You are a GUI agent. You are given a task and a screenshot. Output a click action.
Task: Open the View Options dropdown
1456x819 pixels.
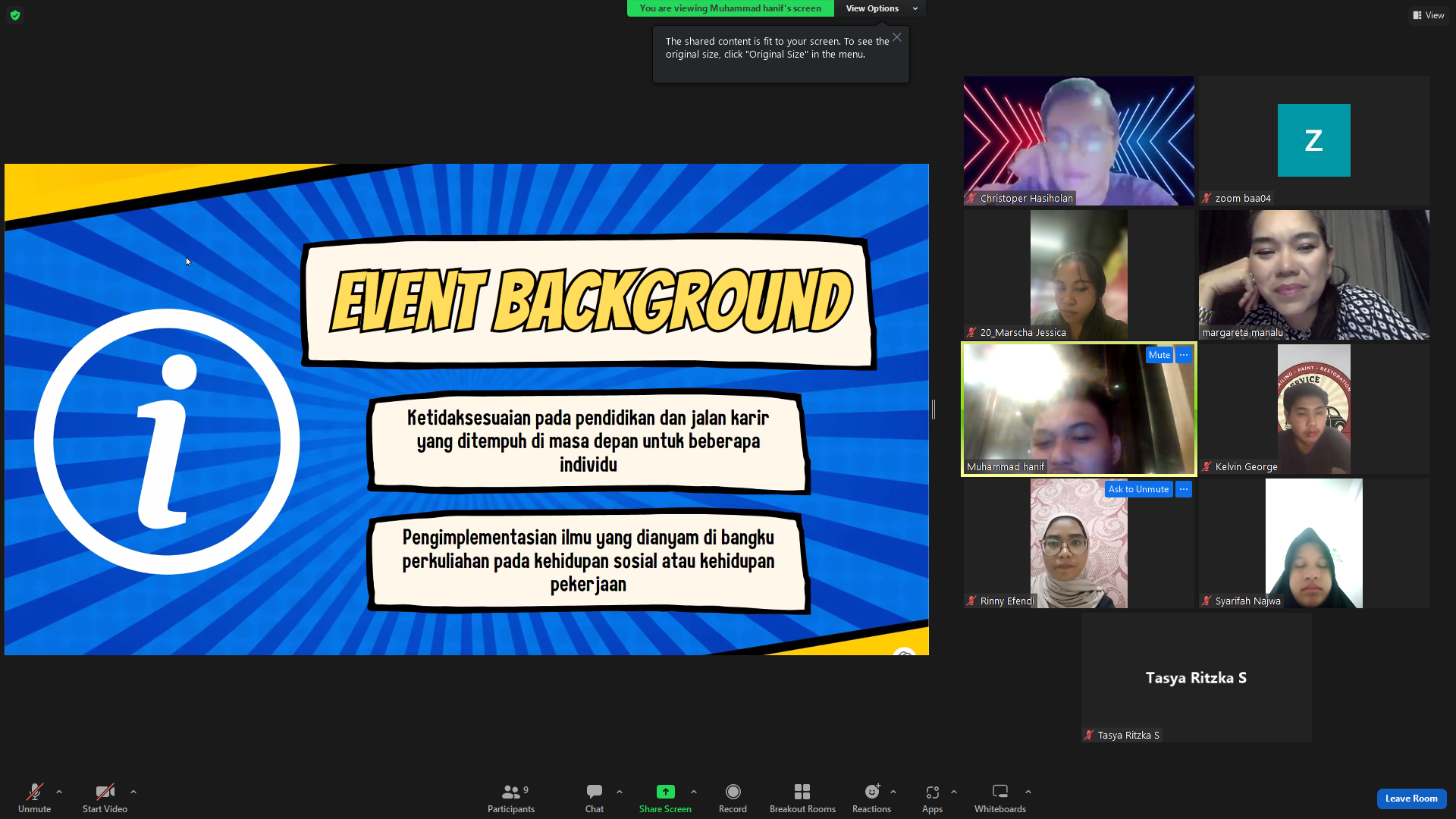880,8
